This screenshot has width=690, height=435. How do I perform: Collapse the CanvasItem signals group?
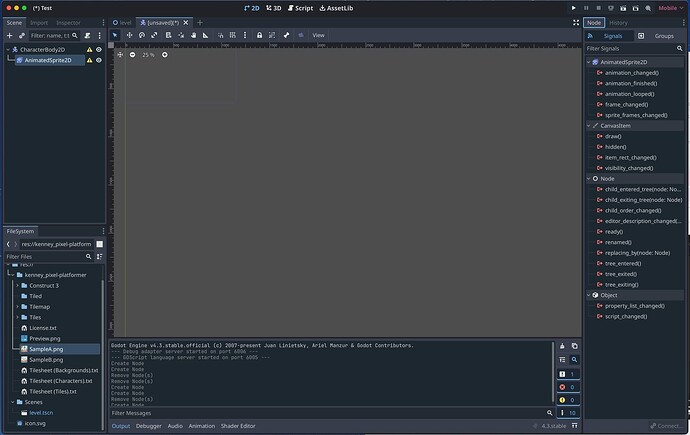pos(589,126)
